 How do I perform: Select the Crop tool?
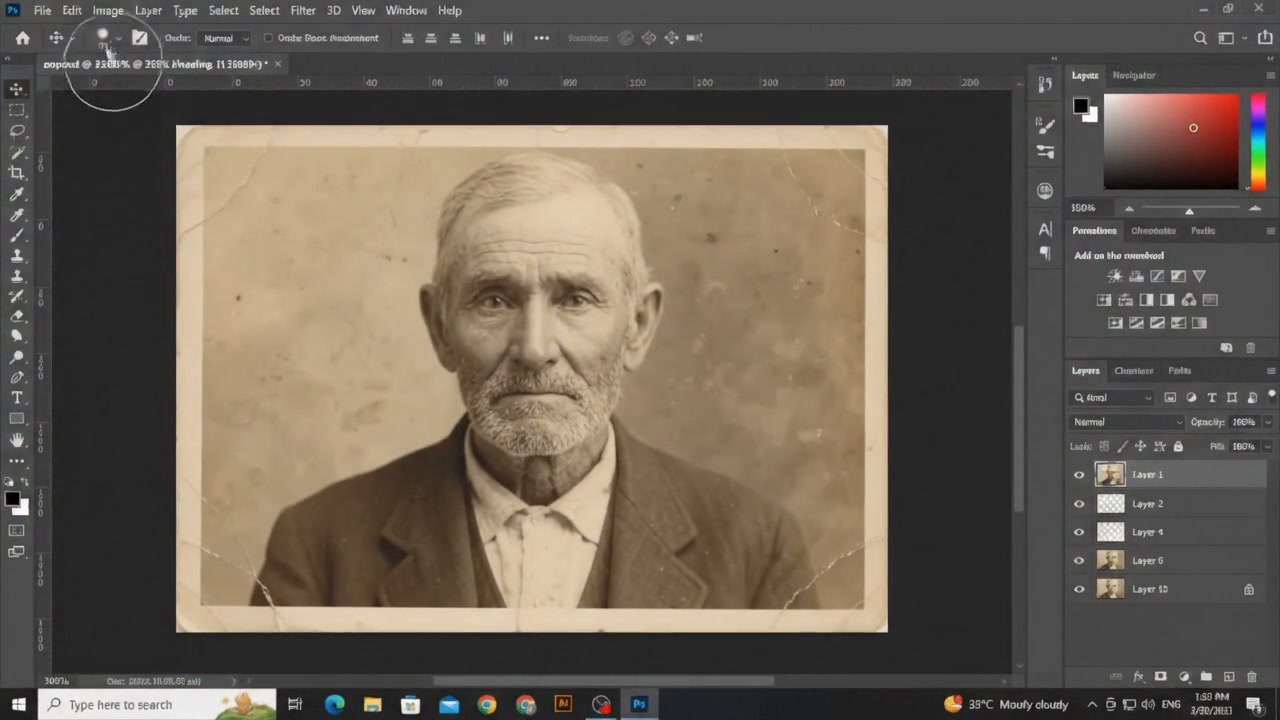[17, 172]
